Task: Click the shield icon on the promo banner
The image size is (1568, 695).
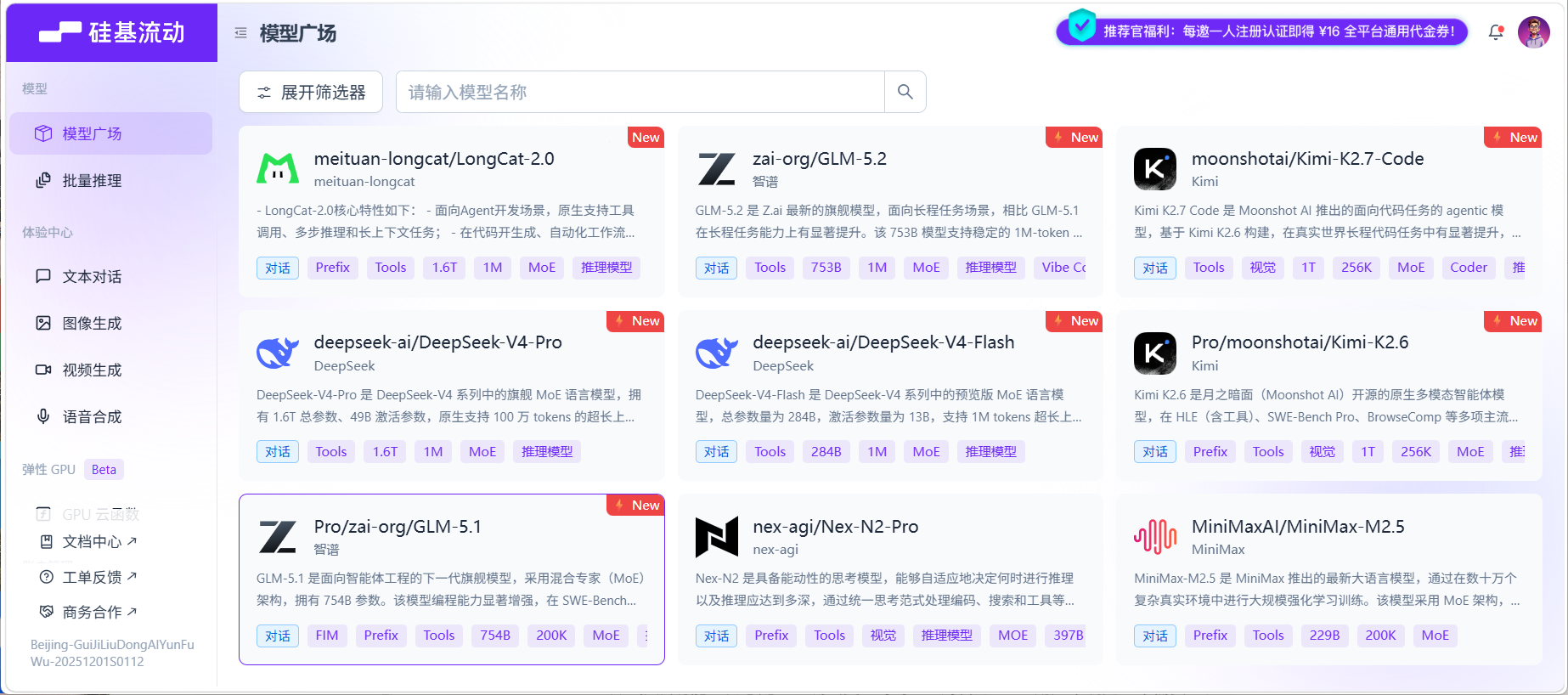Action: 1081,25
